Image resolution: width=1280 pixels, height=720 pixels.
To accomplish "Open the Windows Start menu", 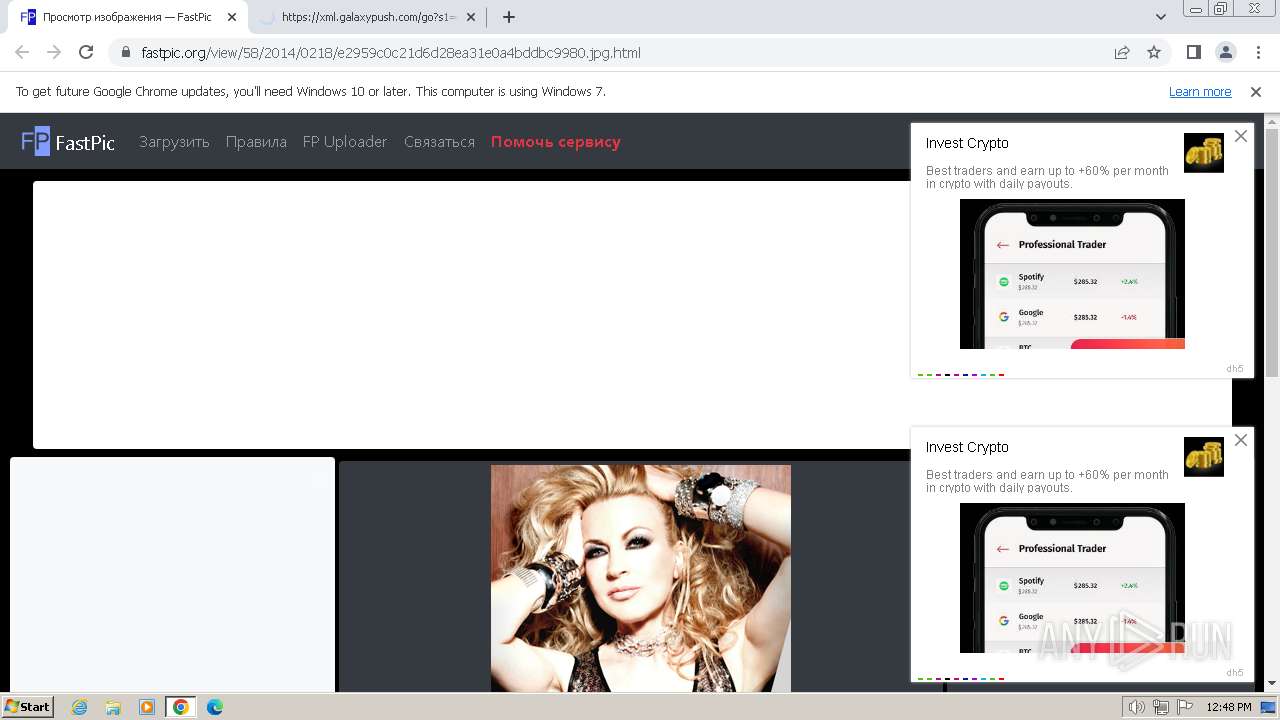I will click(27, 706).
